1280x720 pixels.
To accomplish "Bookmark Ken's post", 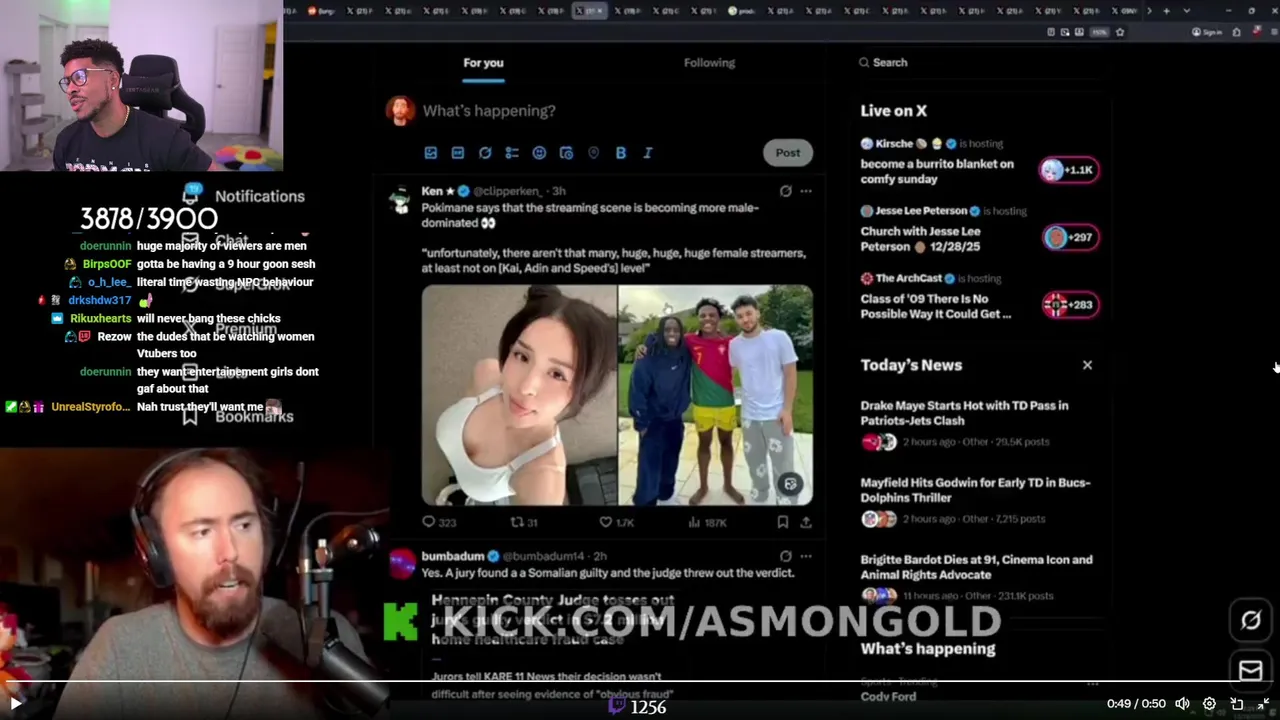I will [x=783, y=522].
